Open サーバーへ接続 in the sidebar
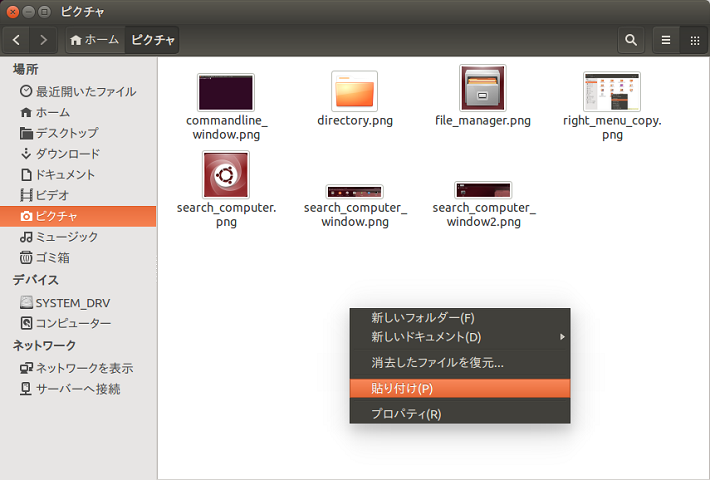Viewport: 710px width, 480px height. pyautogui.click(x=78, y=389)
